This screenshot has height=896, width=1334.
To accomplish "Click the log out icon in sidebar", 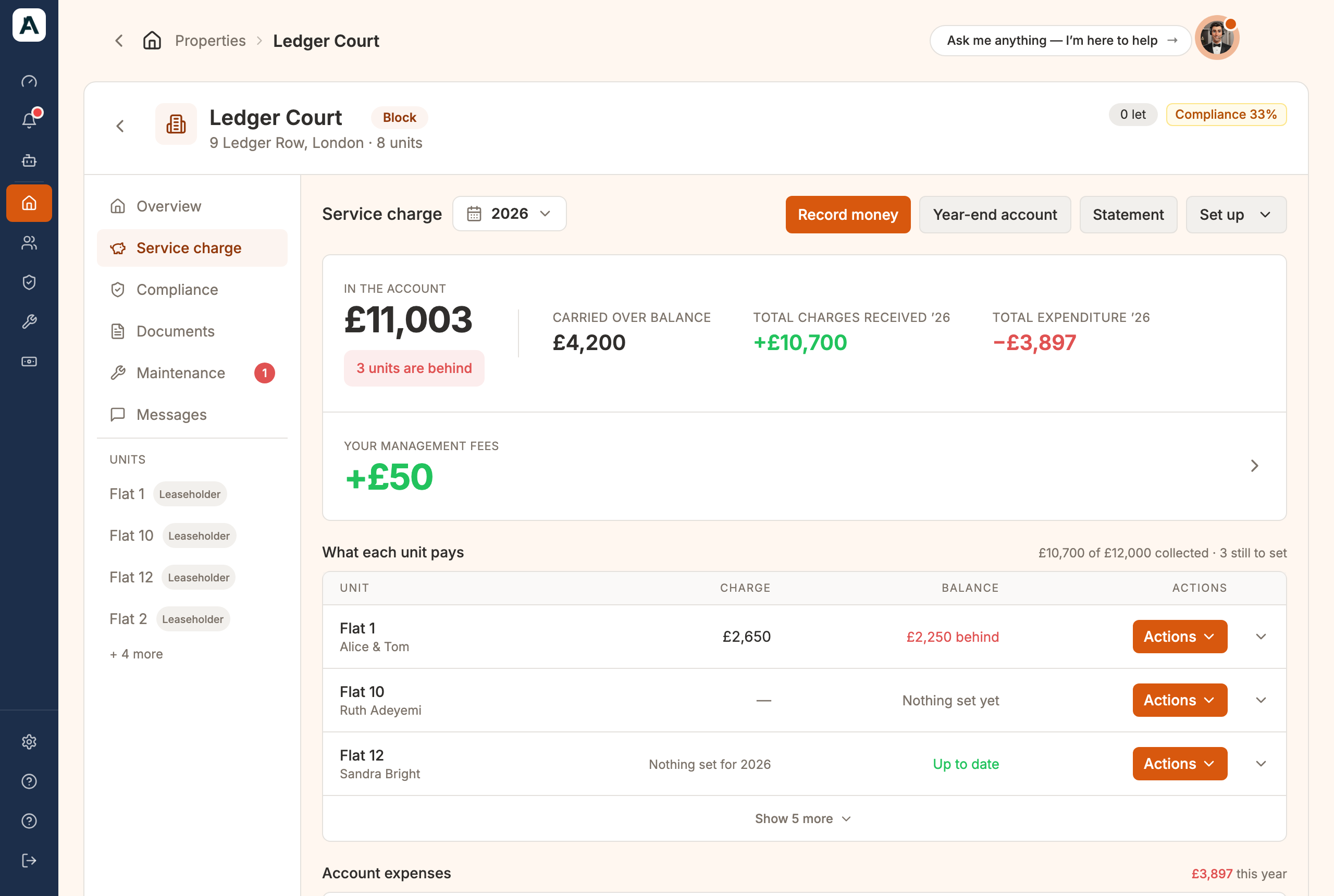I will pyautogui.click(x=29, y=861).
